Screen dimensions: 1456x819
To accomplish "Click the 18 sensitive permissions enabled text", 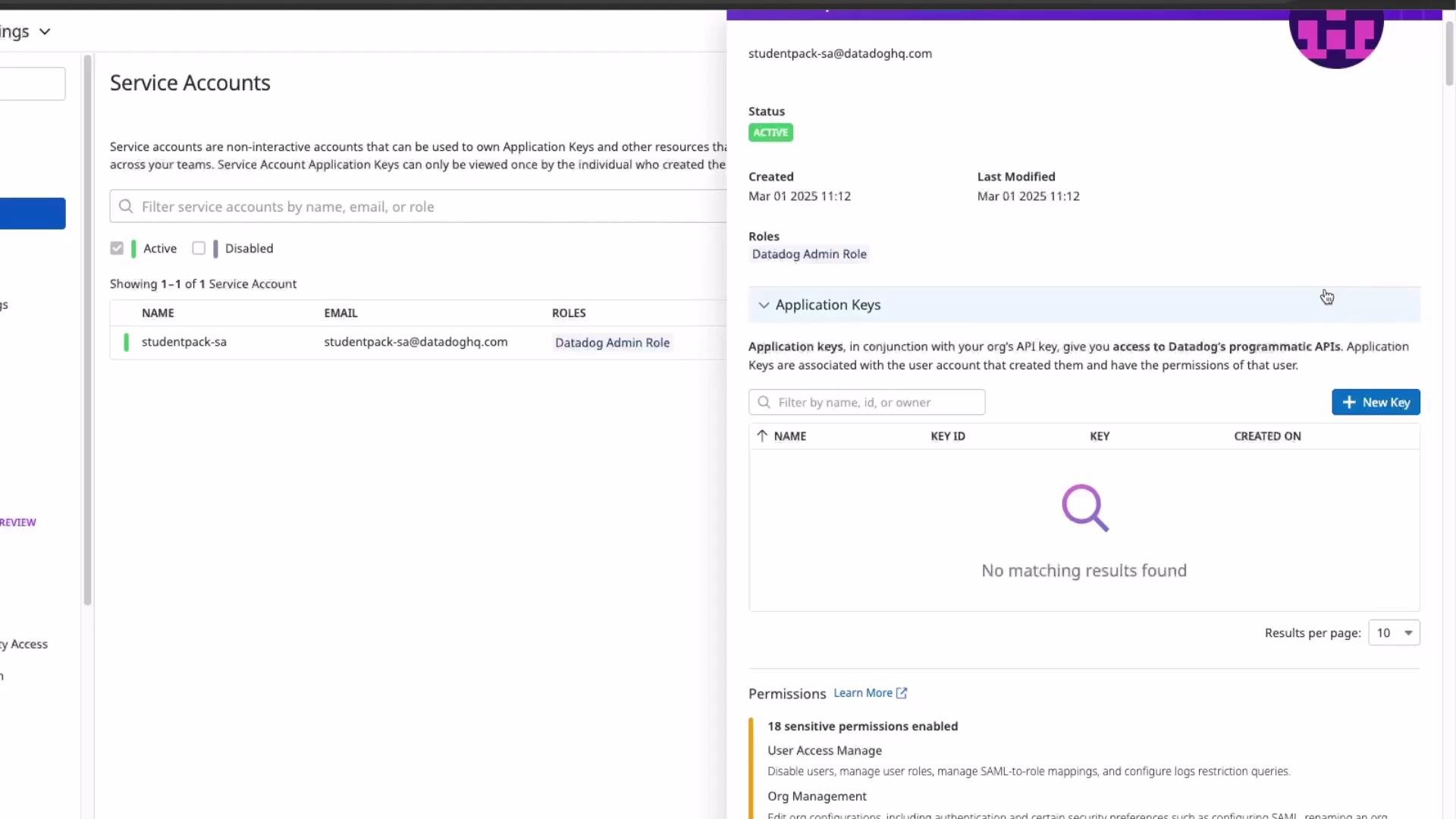I will click(x=862, y=726).
